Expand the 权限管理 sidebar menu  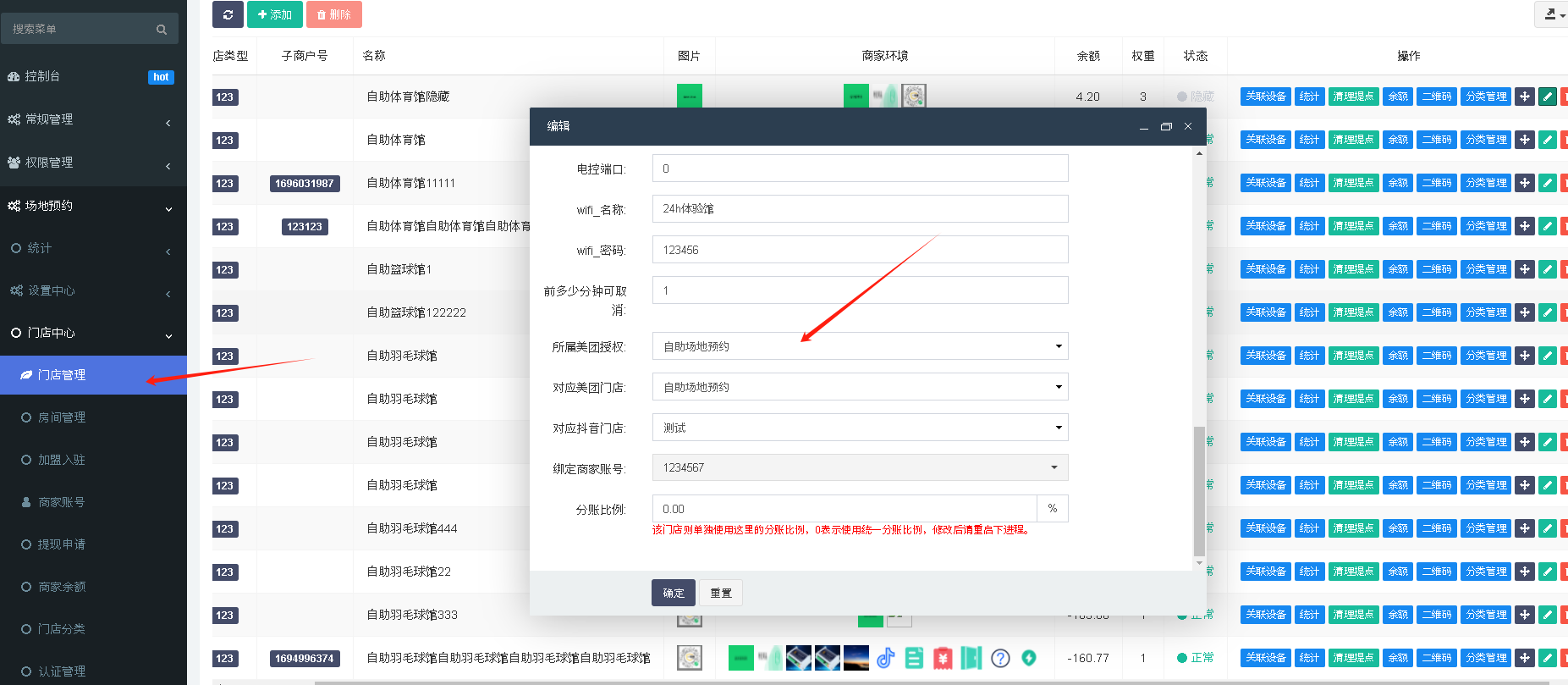coord(93,163)
